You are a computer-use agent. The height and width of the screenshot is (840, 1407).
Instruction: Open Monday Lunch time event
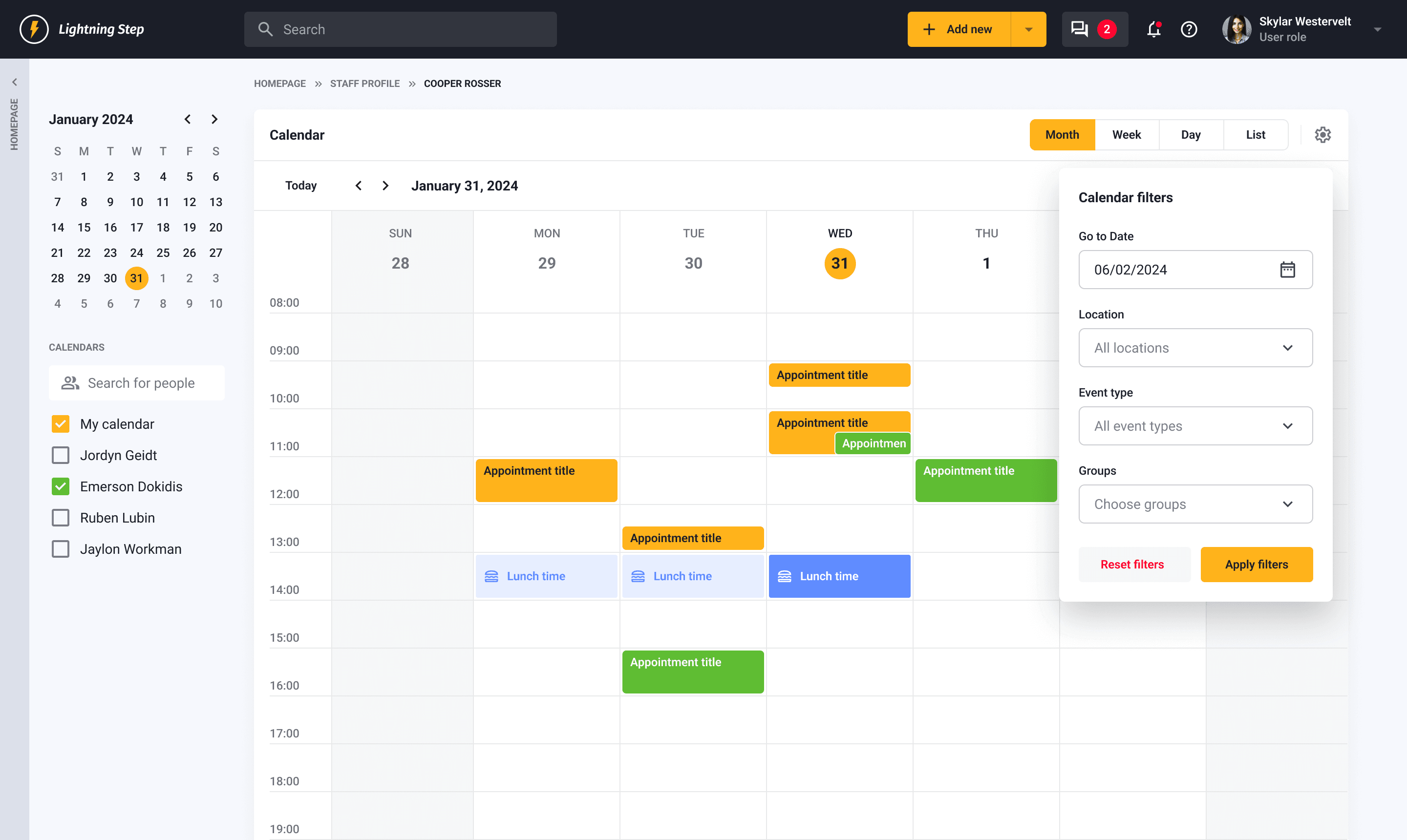[x=546, y=576]
